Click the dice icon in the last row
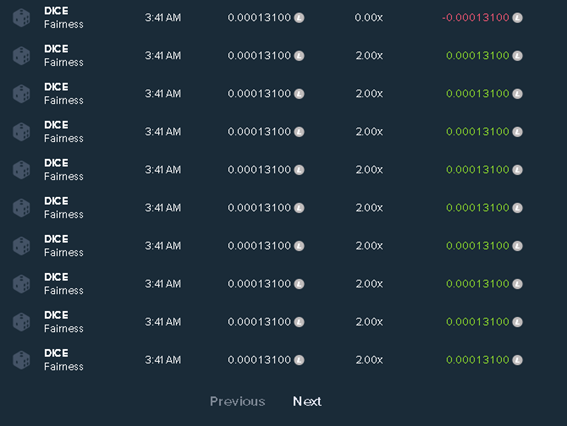567x426 pixels. tap(21, 360)
